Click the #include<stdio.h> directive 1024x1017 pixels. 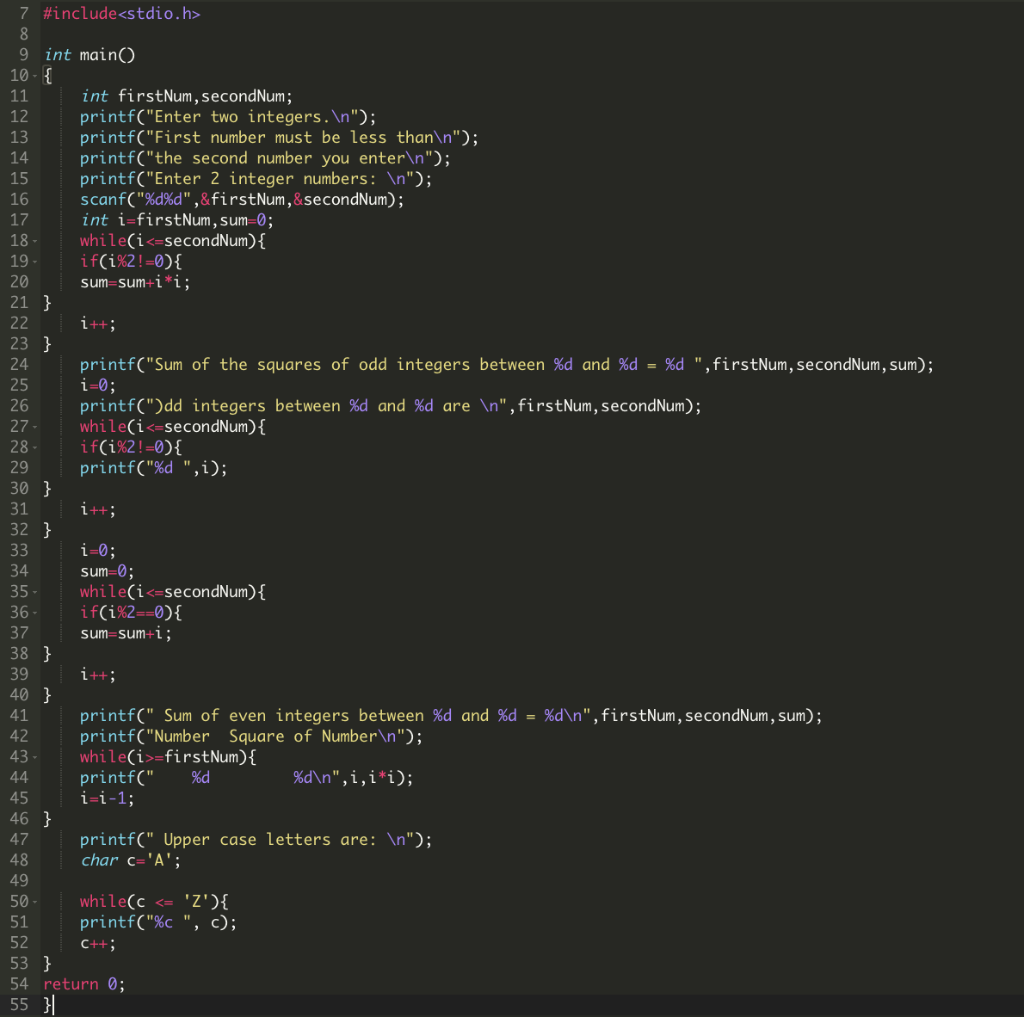(120, 13)
